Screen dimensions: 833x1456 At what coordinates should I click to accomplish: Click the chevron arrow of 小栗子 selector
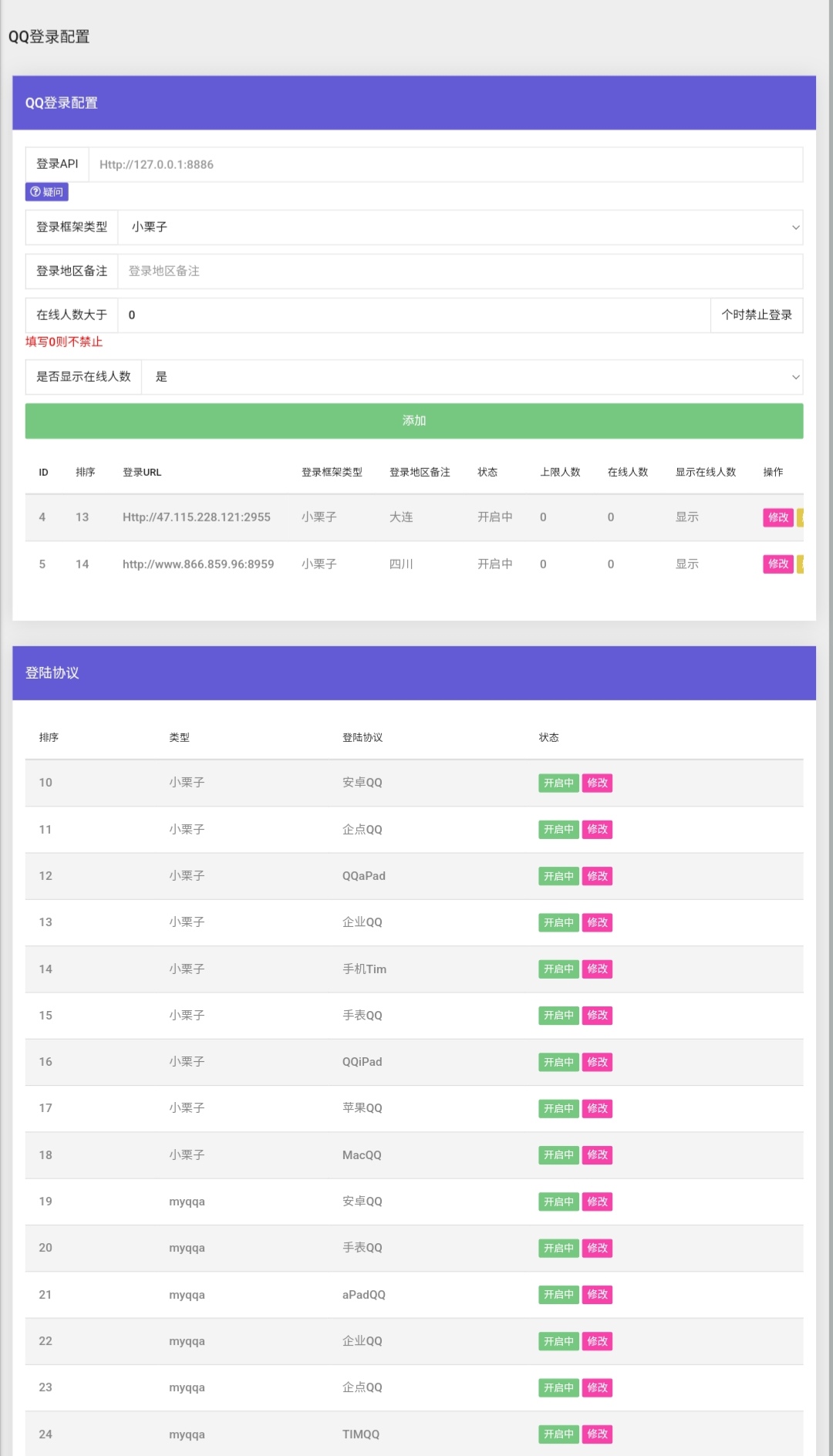pyautogui.click(x=795, y=228)
